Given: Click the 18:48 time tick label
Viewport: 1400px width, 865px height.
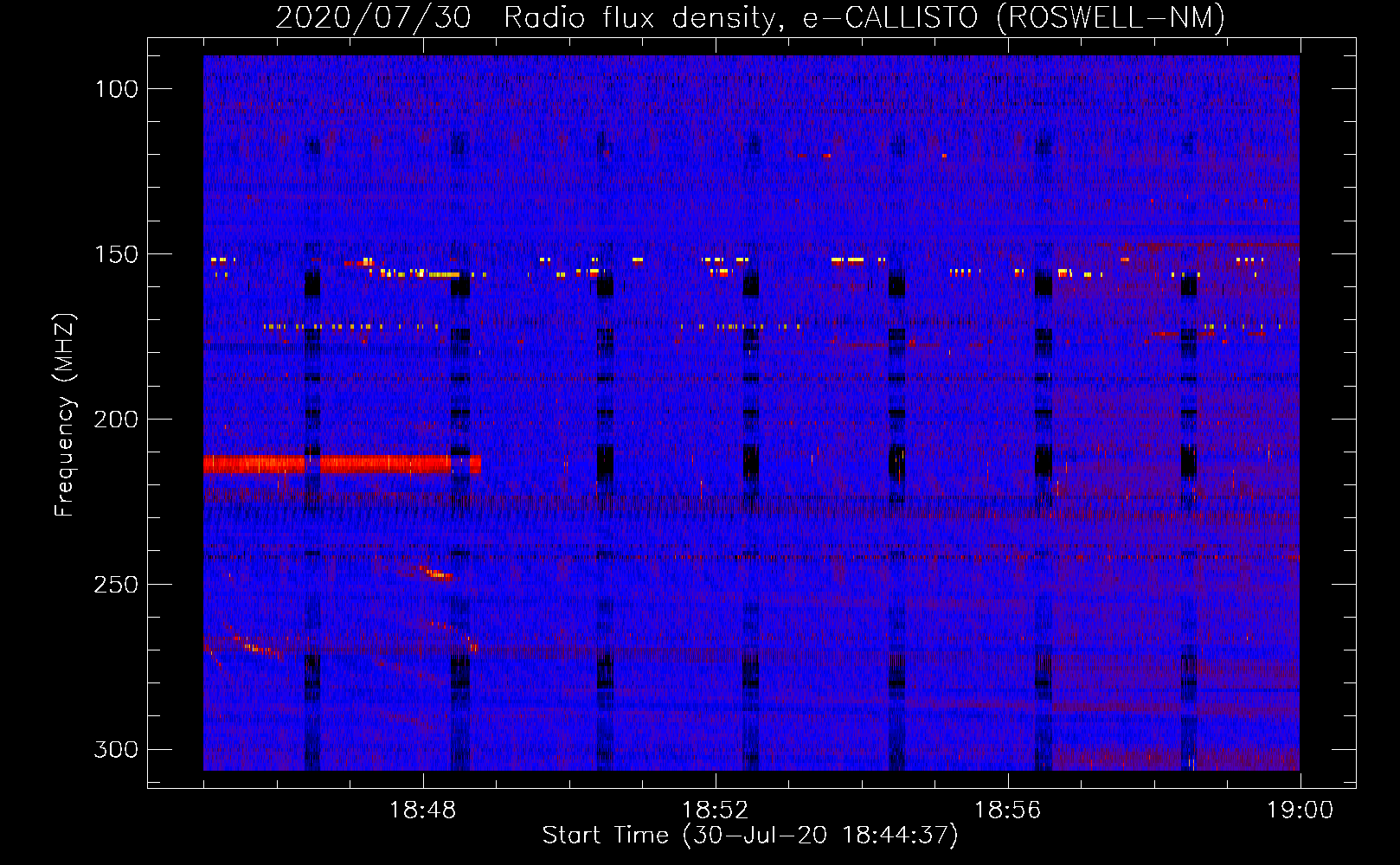Looking at the screenshot, I should pyautogui.click(x=423, y=811).
